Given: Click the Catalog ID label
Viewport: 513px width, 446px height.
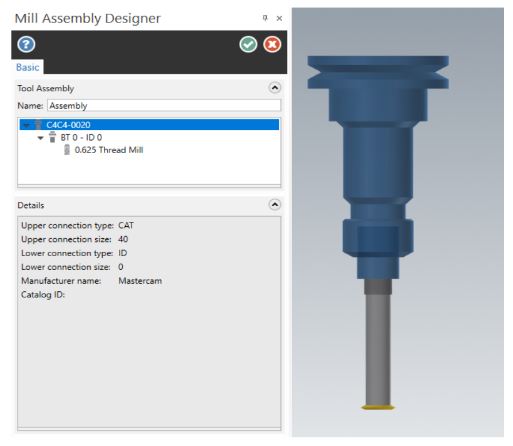Looking at the screenshot, I should tap(43, 295).
